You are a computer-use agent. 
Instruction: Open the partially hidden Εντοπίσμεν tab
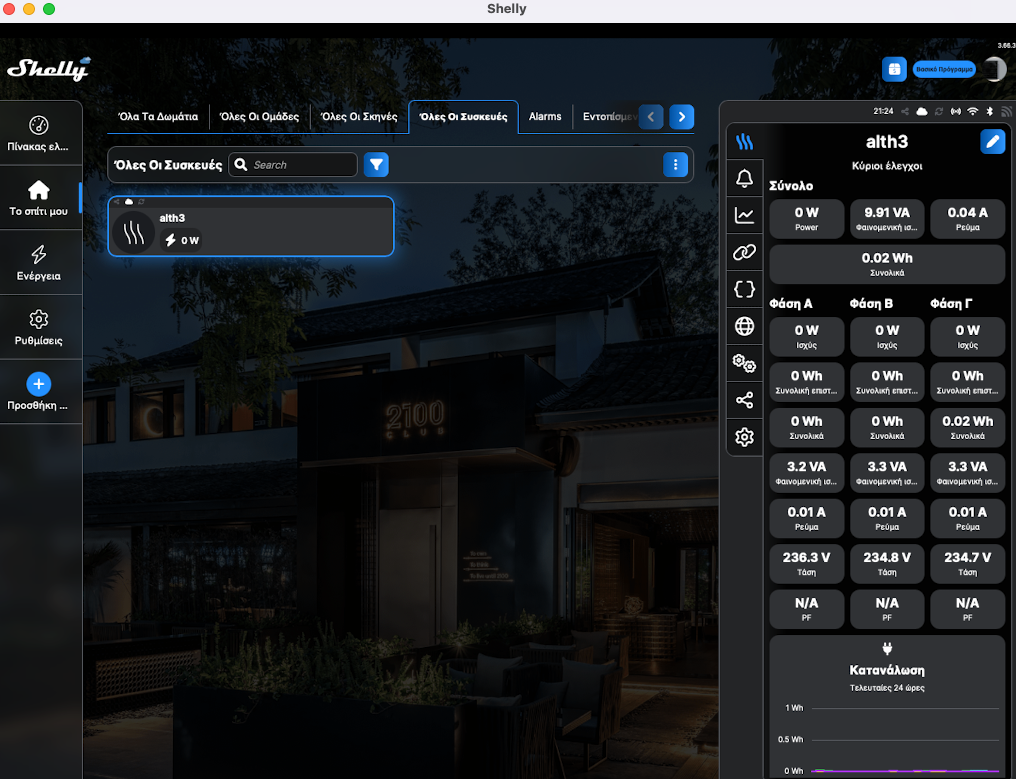pyautogui.click(x=609, y=117)
